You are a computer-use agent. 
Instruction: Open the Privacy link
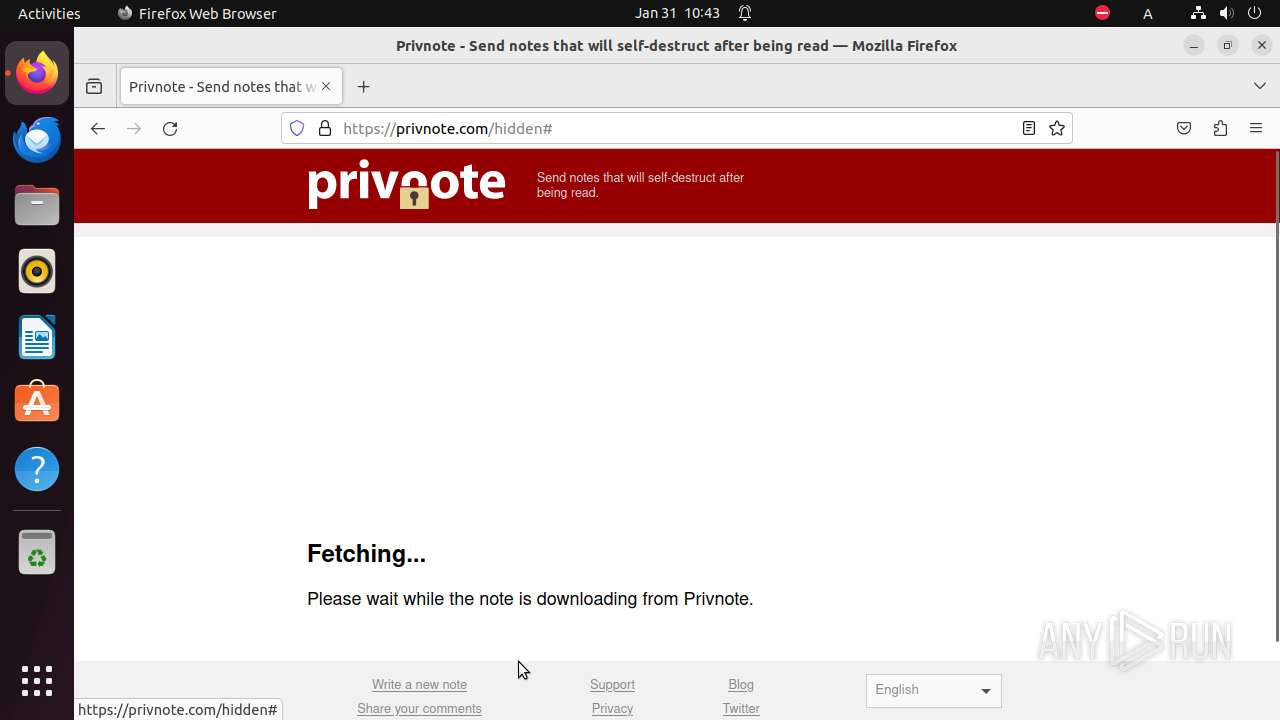click(x=612, y=709)
